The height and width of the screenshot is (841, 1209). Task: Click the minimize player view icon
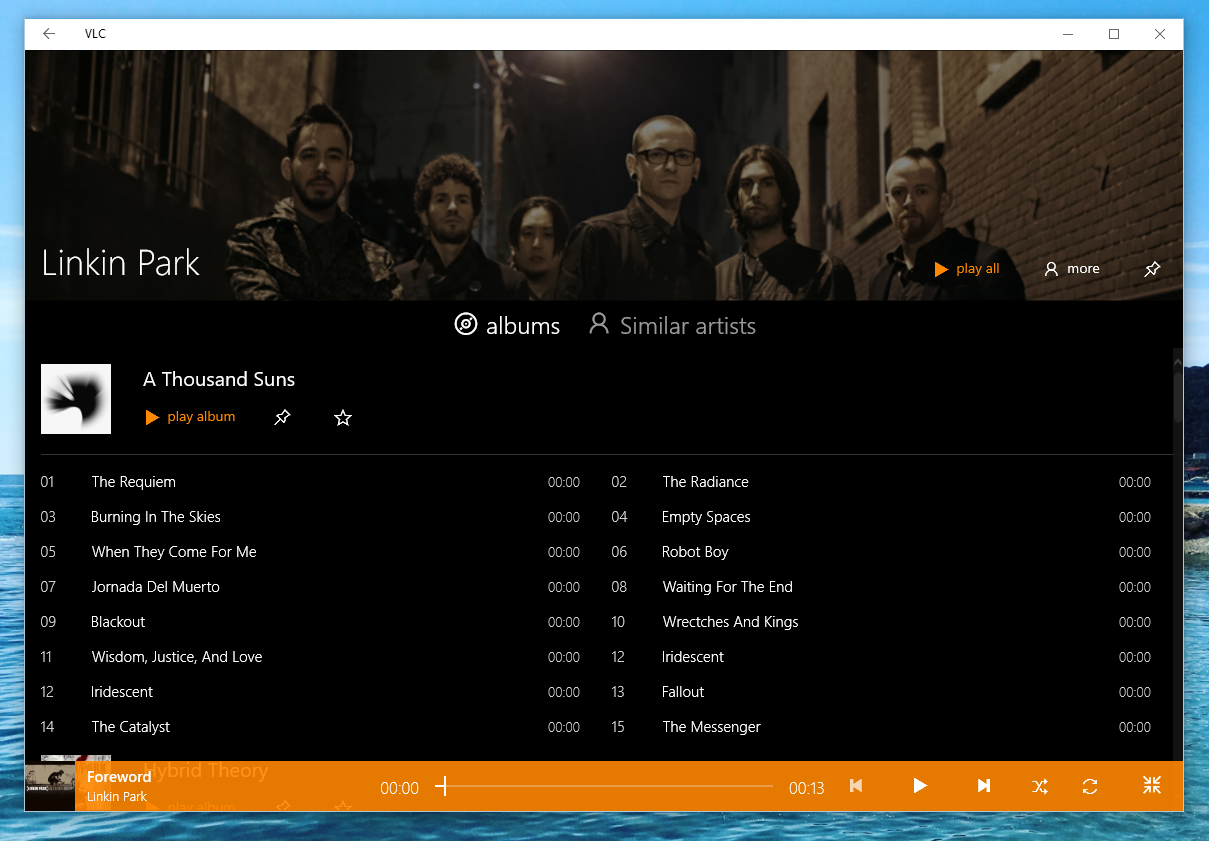[1152, 786]
